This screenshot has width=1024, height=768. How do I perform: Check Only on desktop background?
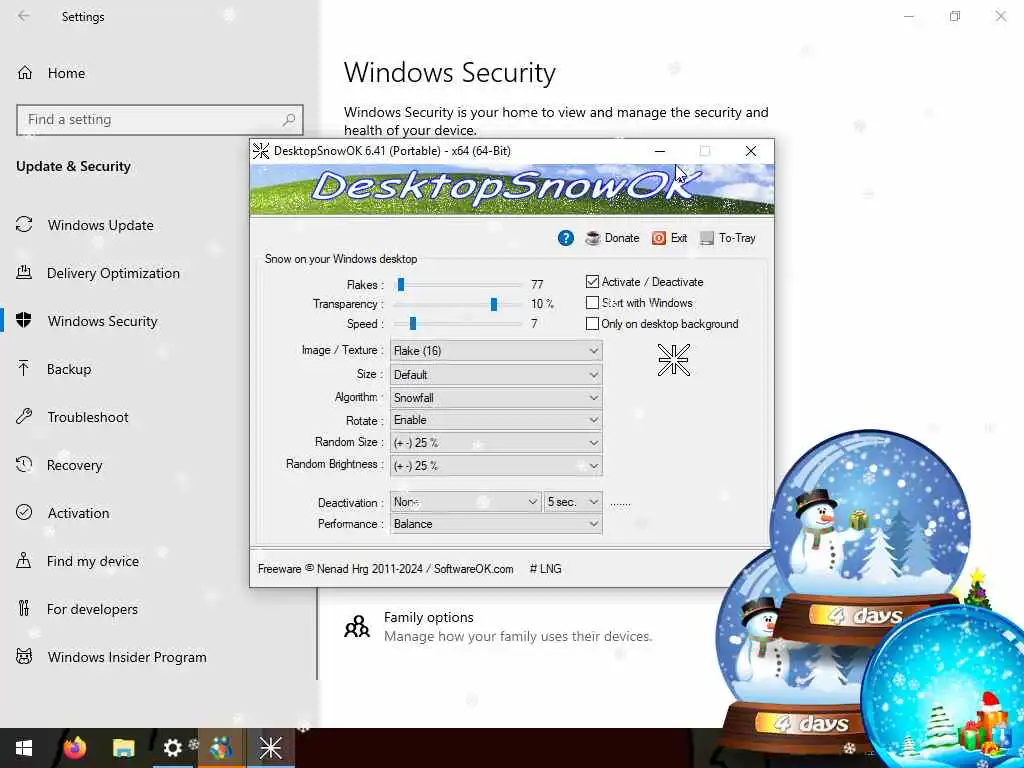coord(592,323)
